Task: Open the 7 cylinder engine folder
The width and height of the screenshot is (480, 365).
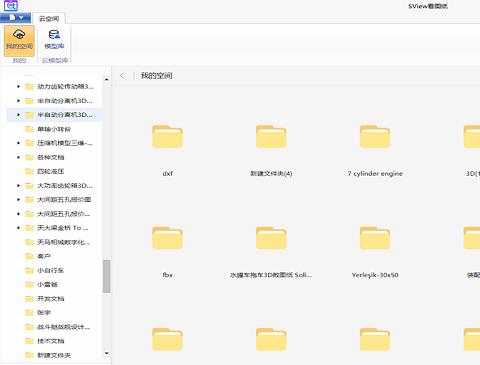Action: 375,137
